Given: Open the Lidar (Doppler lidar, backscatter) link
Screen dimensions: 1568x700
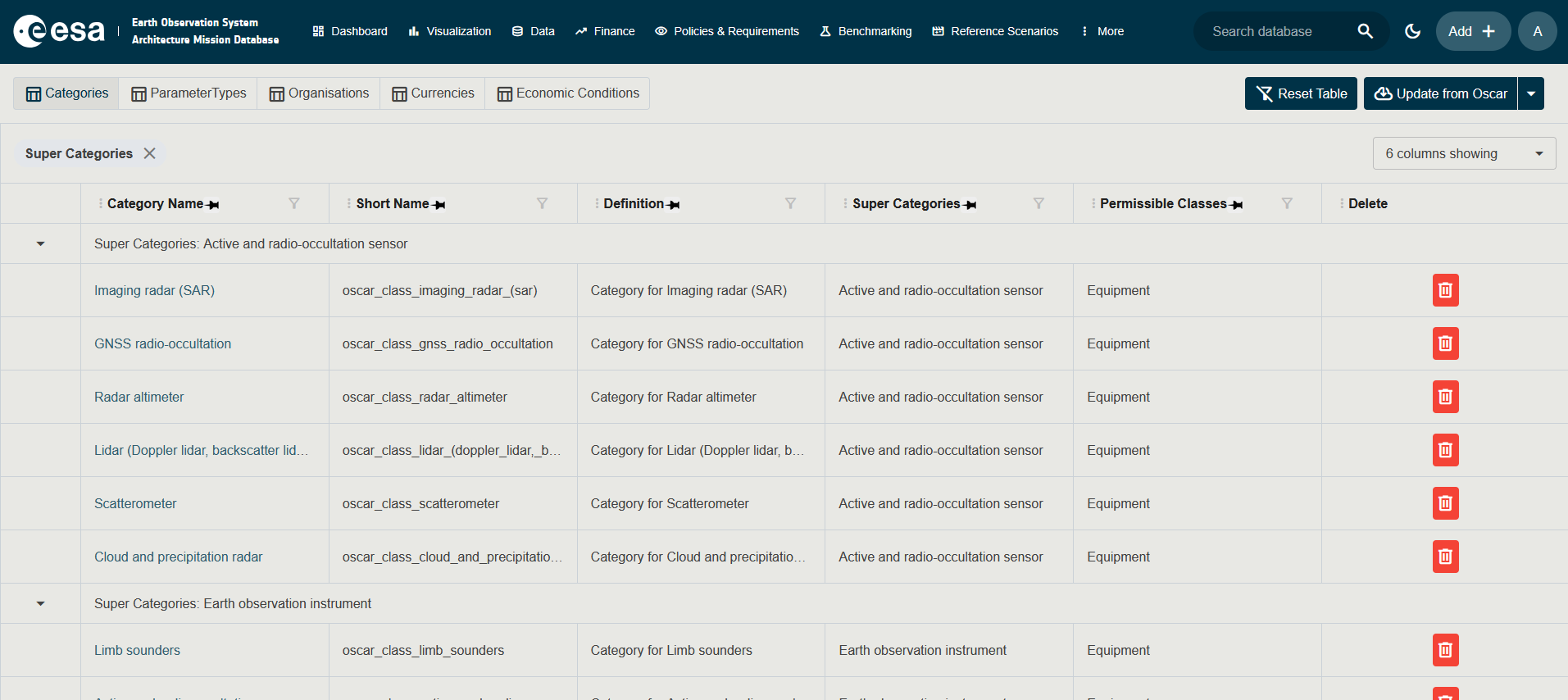Looking at the screenshot, I should pyautogui.click(x=201, y=450).
